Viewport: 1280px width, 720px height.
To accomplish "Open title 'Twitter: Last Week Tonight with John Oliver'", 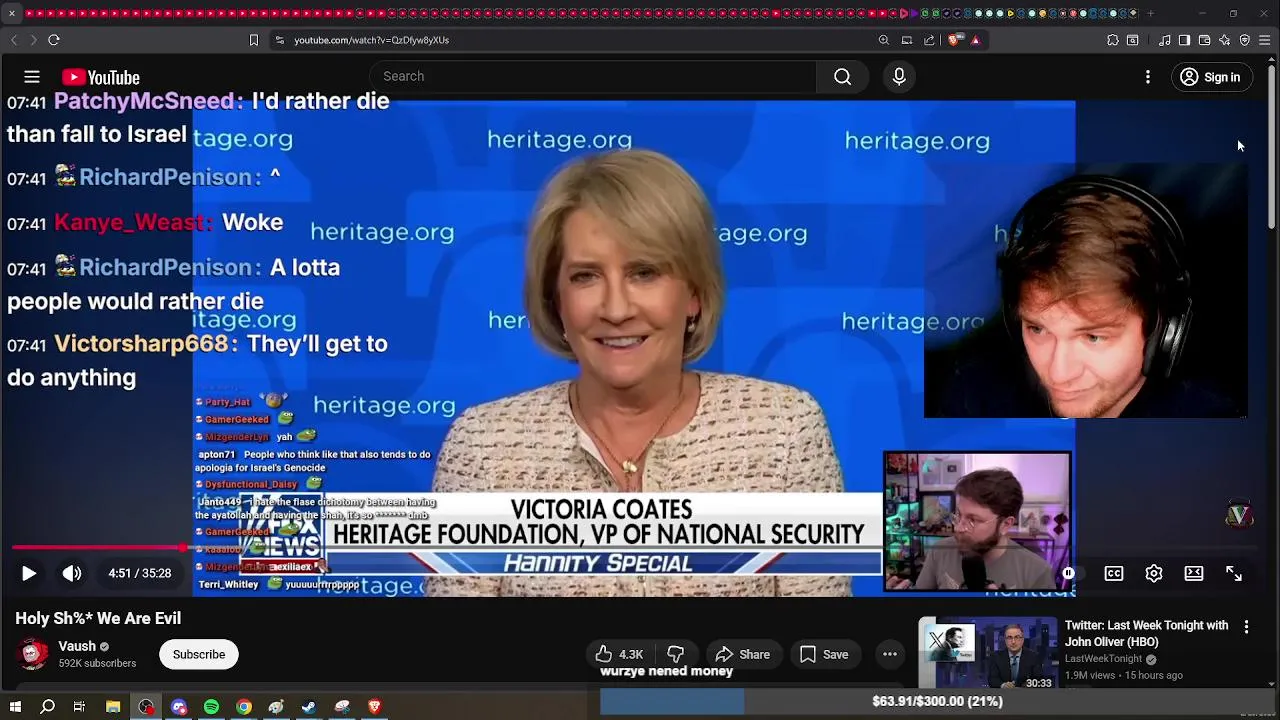I will (1147, 633).
